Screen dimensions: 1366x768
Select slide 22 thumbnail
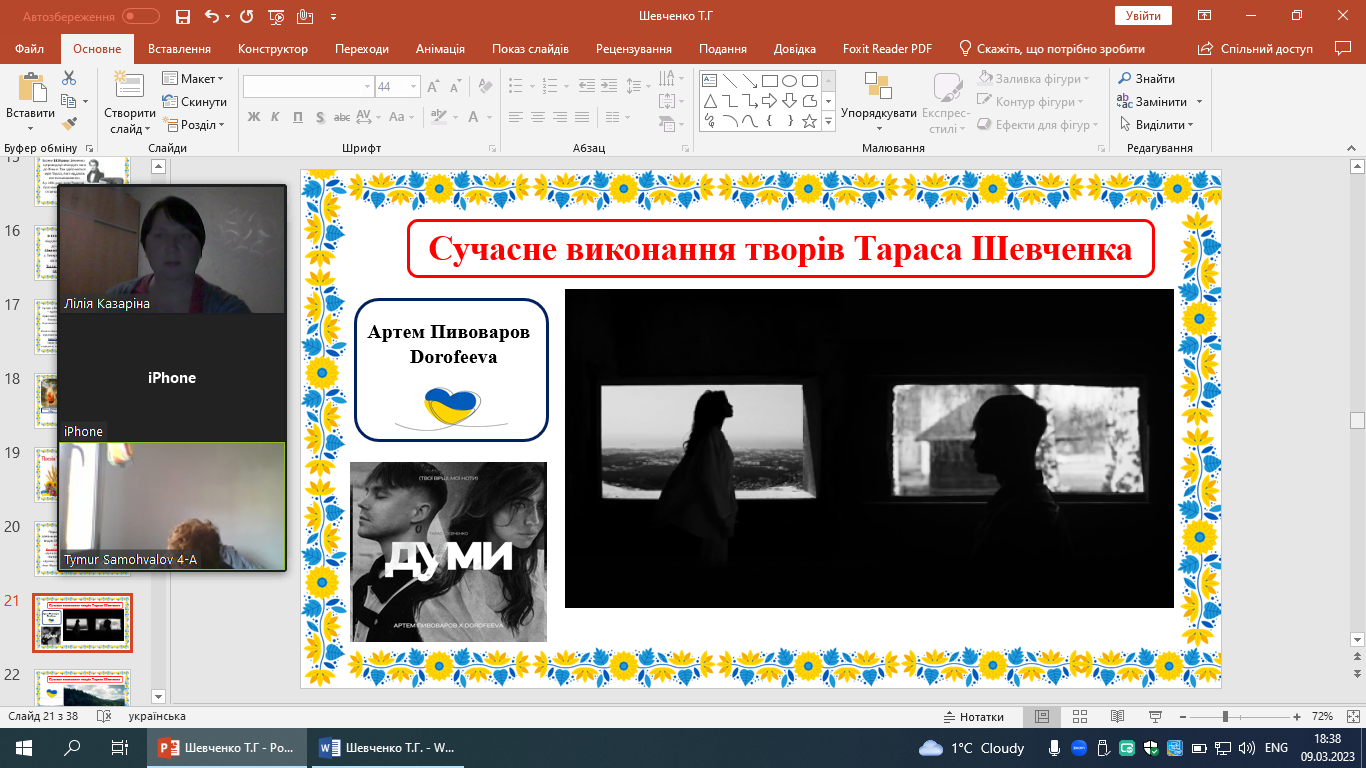tap(82, 690)
